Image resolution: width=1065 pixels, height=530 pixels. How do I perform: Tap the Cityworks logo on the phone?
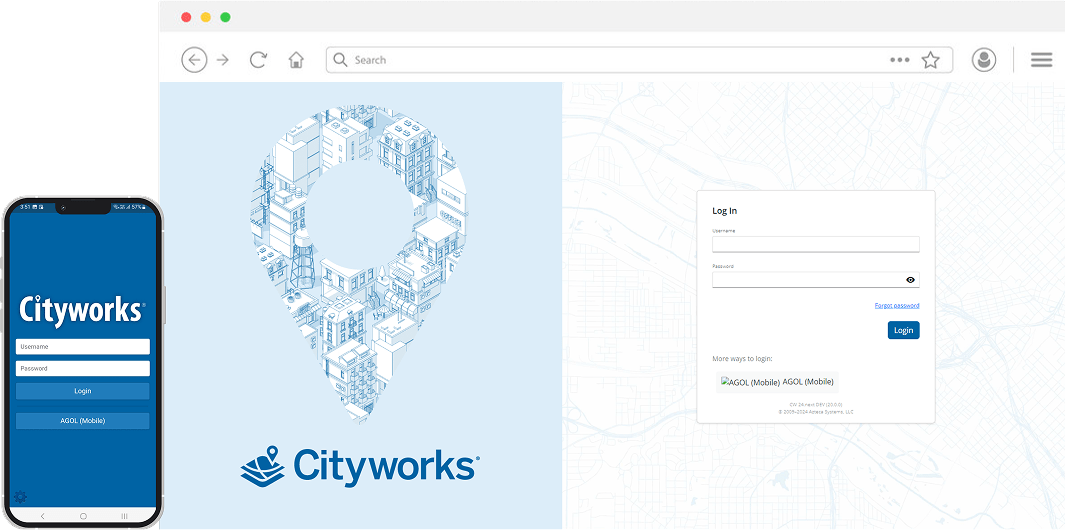tap(82, 311)
